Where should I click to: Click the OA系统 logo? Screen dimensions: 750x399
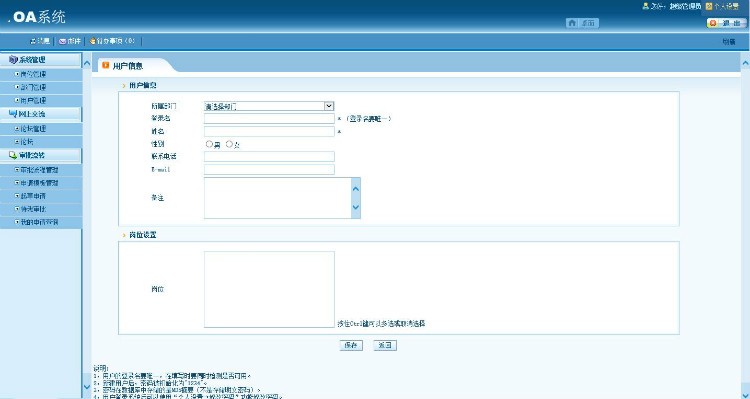pos(36,17)
